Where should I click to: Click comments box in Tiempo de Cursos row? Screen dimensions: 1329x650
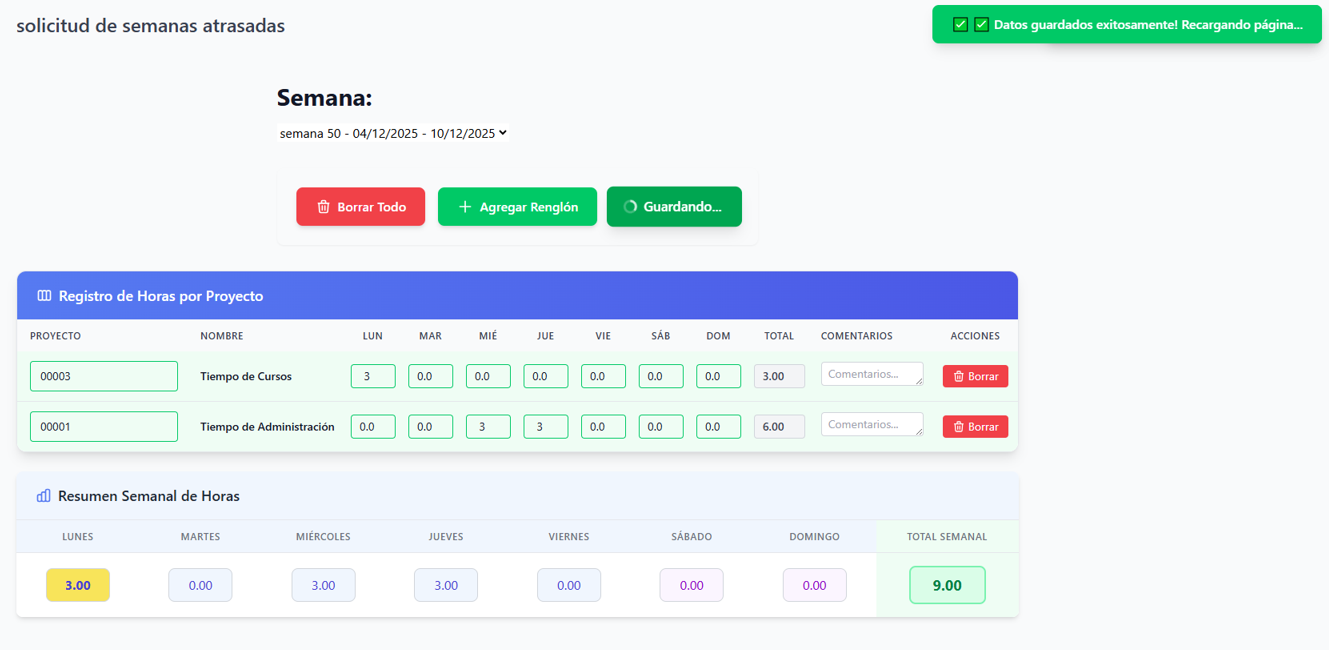[x=871, y=374]
